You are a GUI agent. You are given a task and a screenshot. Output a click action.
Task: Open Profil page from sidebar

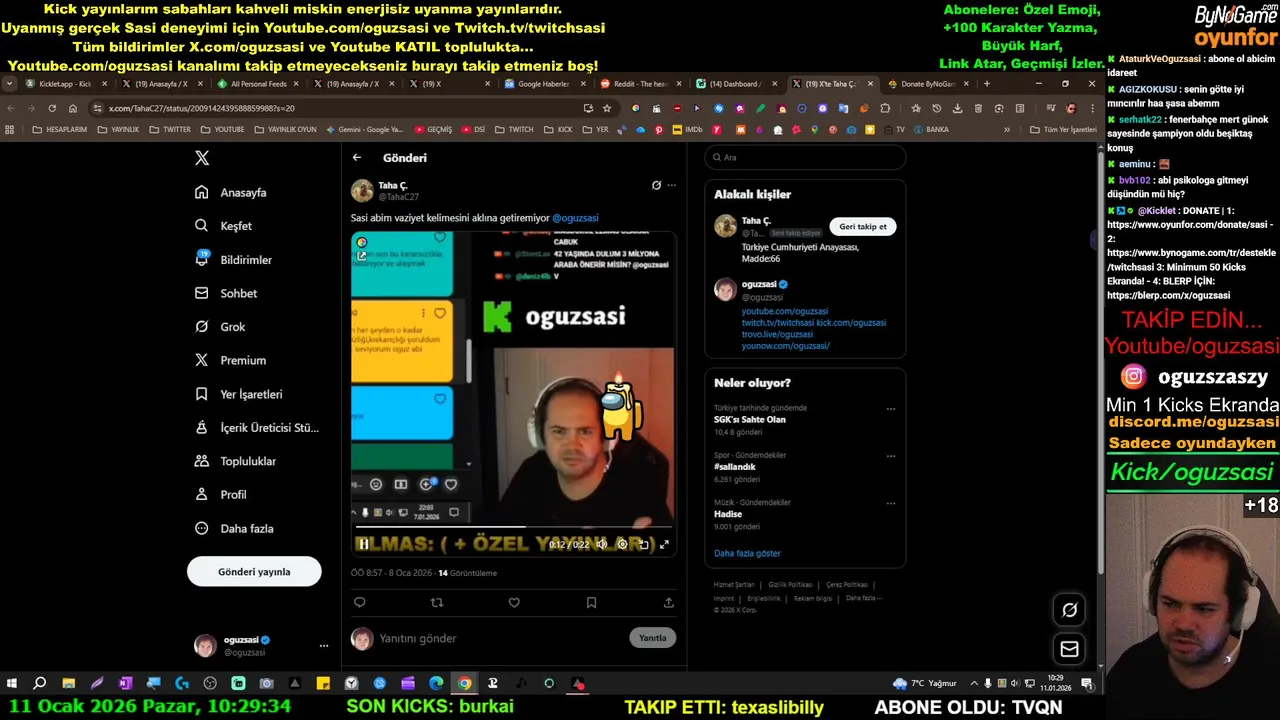tap(220, 495)
